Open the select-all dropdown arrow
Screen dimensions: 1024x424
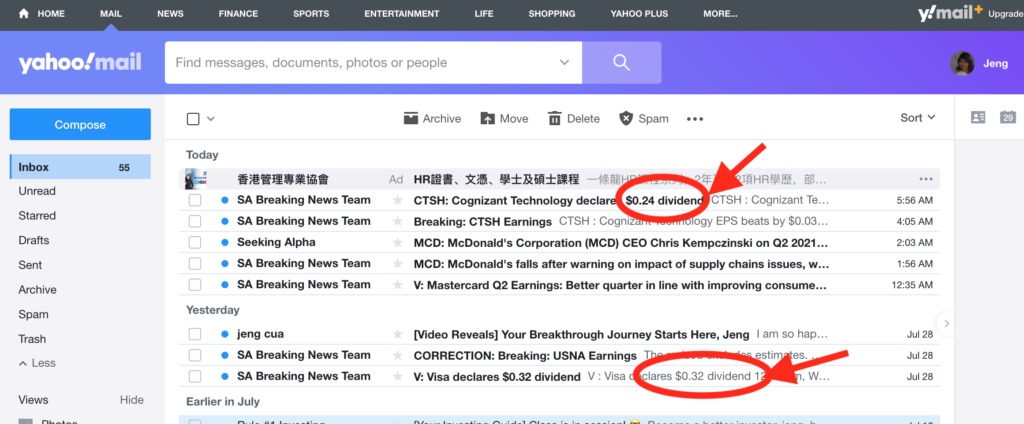pos(210,119)
